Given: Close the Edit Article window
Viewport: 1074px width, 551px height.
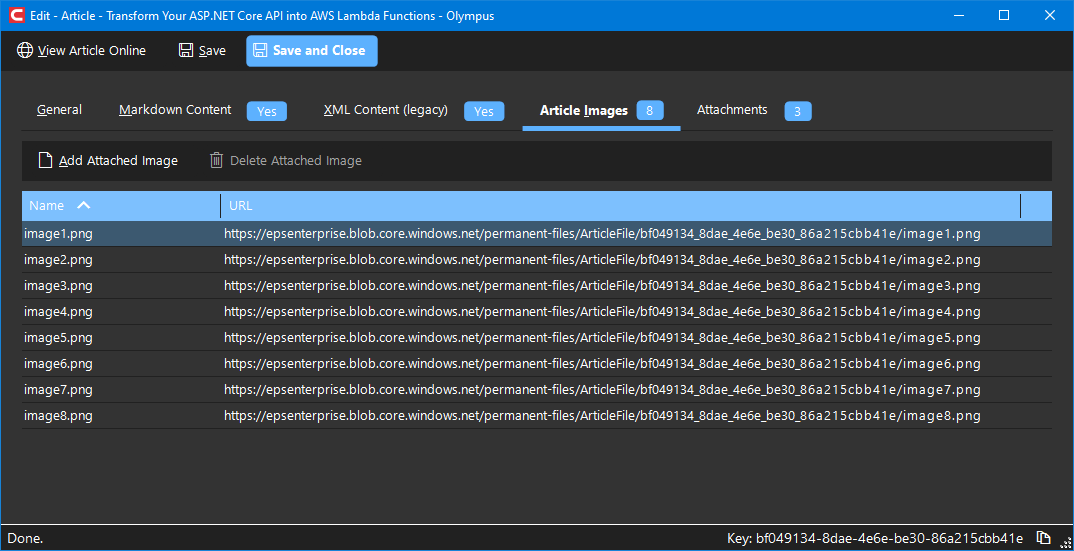Looking at the screenshot, I should pyautogui.click(x=1049, y=15).
